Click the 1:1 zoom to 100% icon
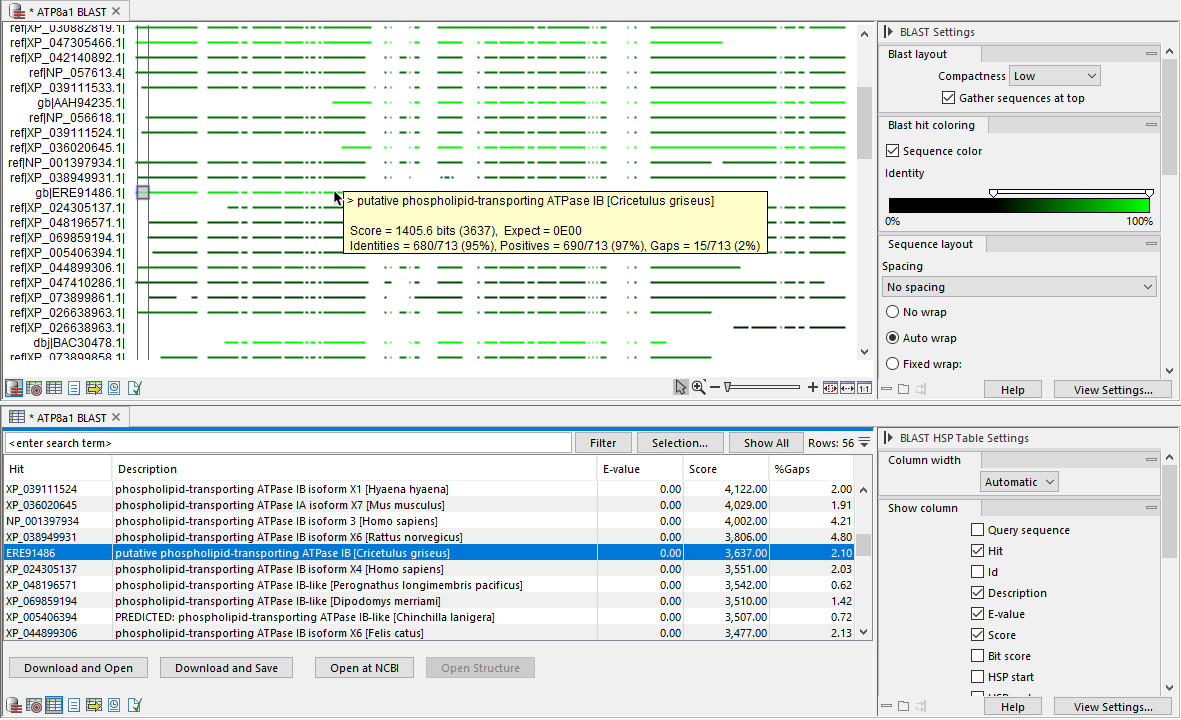Screen dimensions: 1181x720 pyautogui.click(x=864, y=388)
